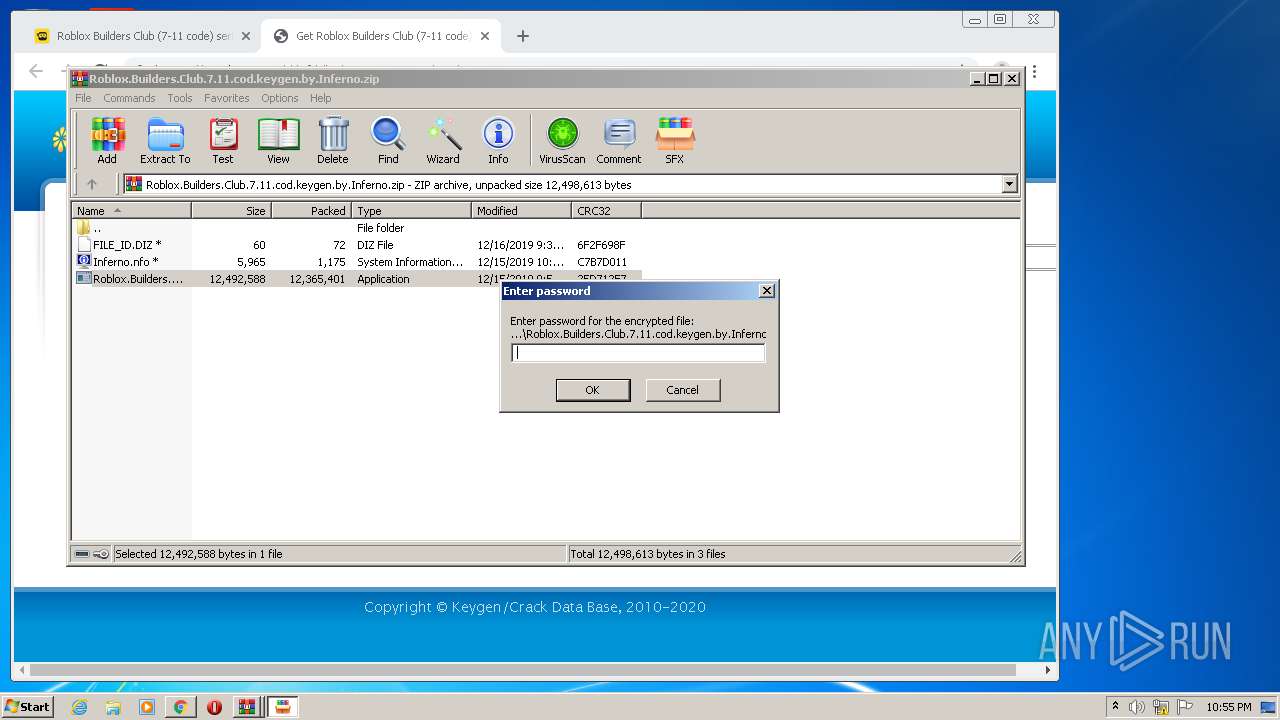Focus the password input field
This screenshot has height=720, width=1280.
[638, 353]
